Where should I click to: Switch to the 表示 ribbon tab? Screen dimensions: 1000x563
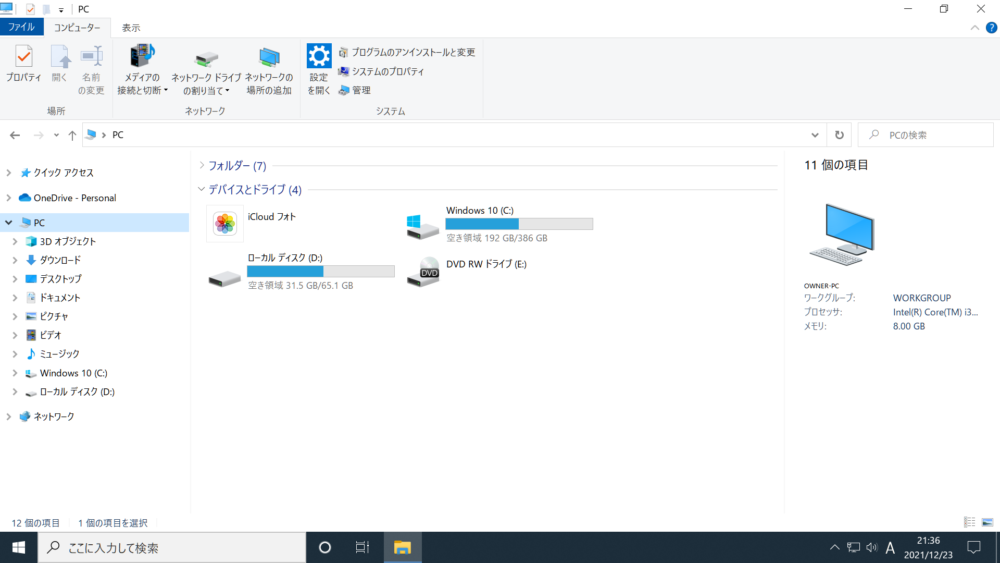click(131, 27)
